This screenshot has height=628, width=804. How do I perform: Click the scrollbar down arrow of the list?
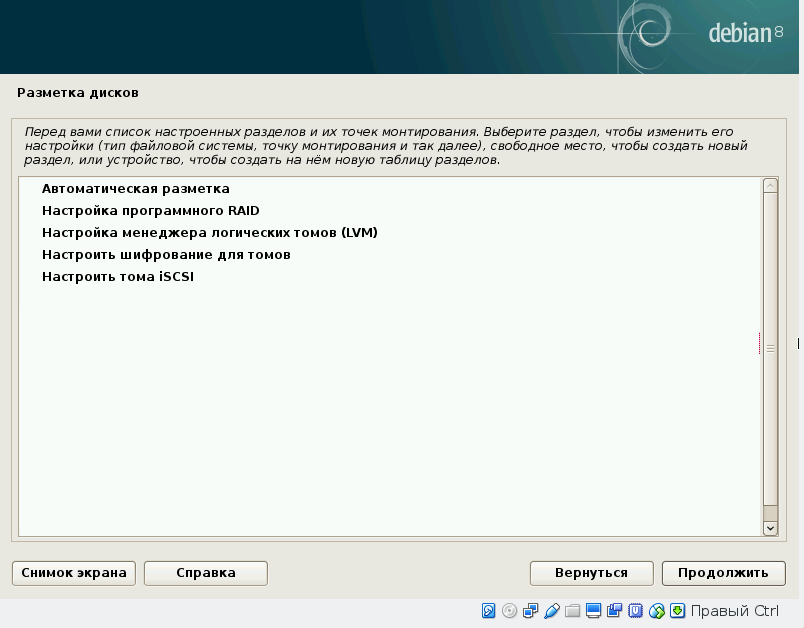pyautogui.click(x=770, y=527)
